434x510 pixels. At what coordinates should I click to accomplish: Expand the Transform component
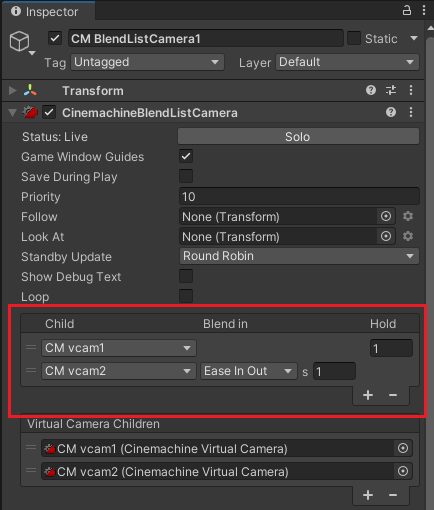pos(13,90)
